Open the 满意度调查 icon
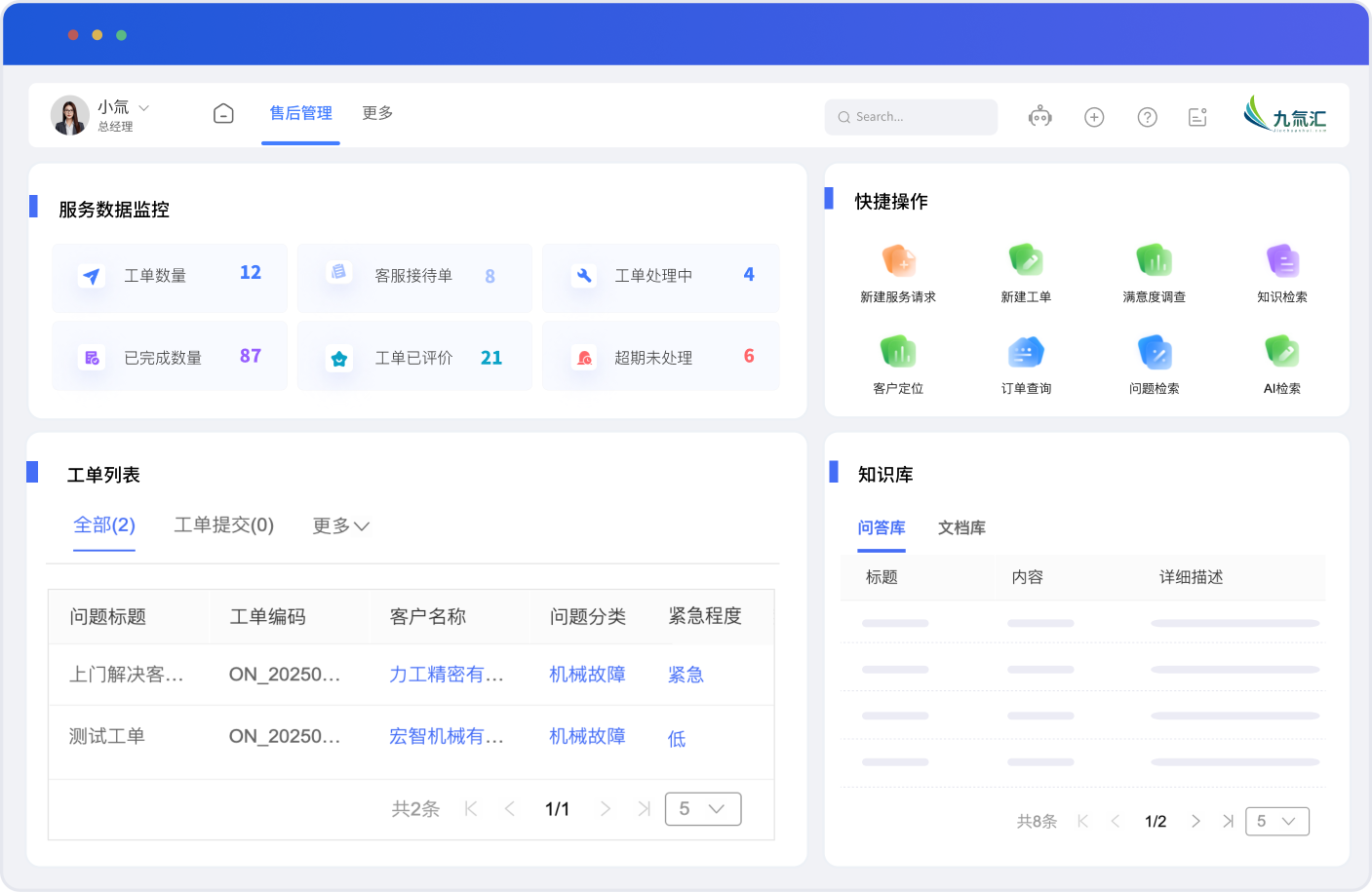The width and height of the screenshot is (1372, 892). (1154, 260)
